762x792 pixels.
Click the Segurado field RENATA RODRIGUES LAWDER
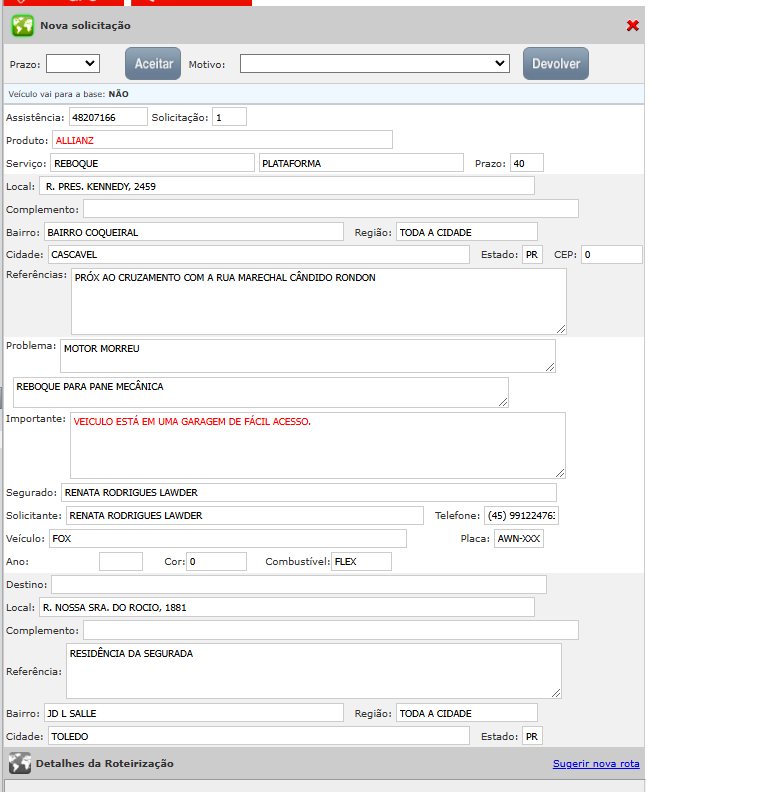[309, 492]
